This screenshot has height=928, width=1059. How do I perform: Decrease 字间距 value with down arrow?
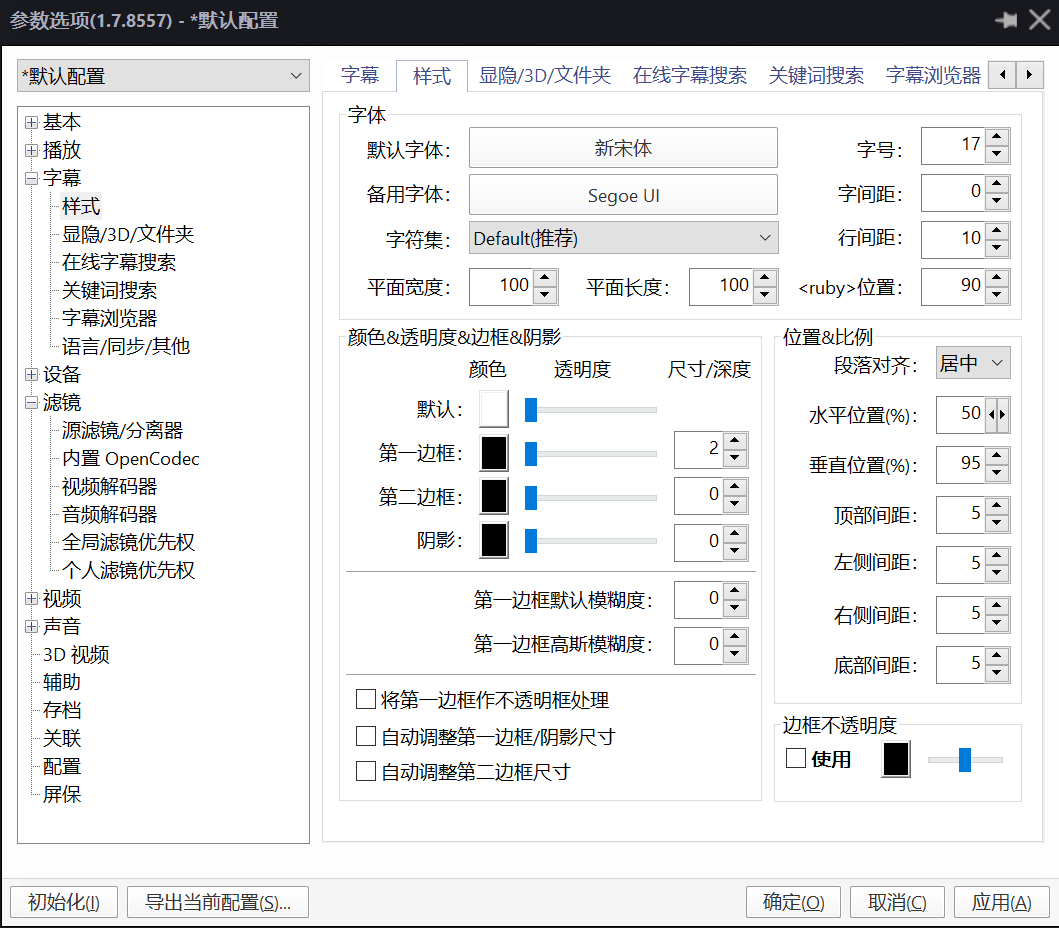point(997,201)
